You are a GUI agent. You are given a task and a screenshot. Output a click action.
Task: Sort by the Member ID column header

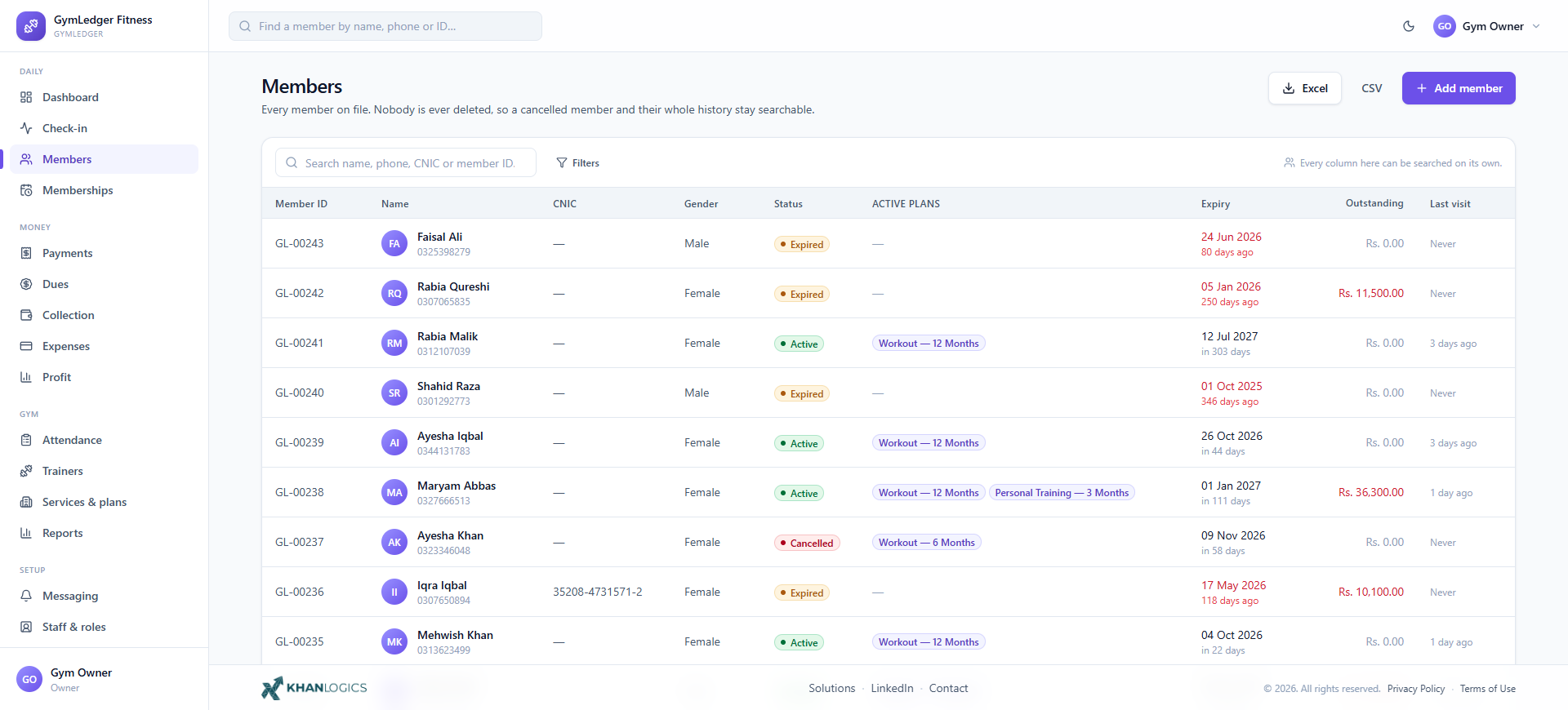(301, 204)
